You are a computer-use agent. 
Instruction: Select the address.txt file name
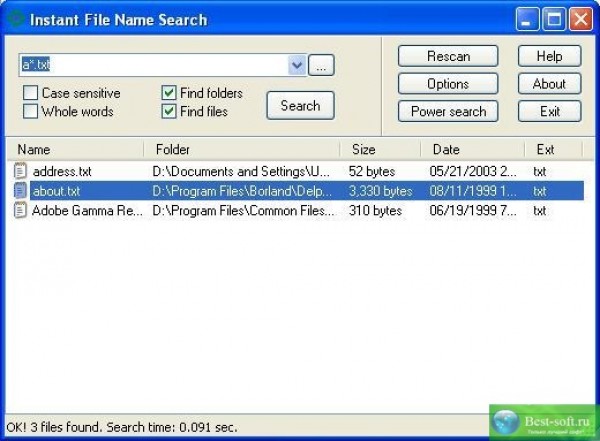[x=62, y=172]
